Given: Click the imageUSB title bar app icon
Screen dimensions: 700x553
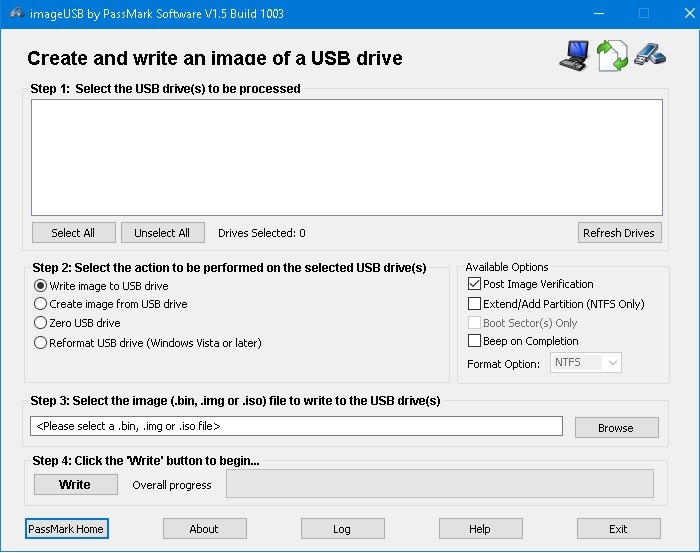Looking at the screenshot, I should [17, 13].
